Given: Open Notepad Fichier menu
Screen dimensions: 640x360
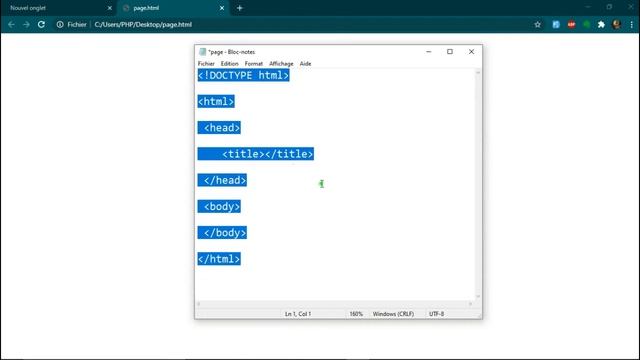Looking at the screenshot, I should point(206,64).
